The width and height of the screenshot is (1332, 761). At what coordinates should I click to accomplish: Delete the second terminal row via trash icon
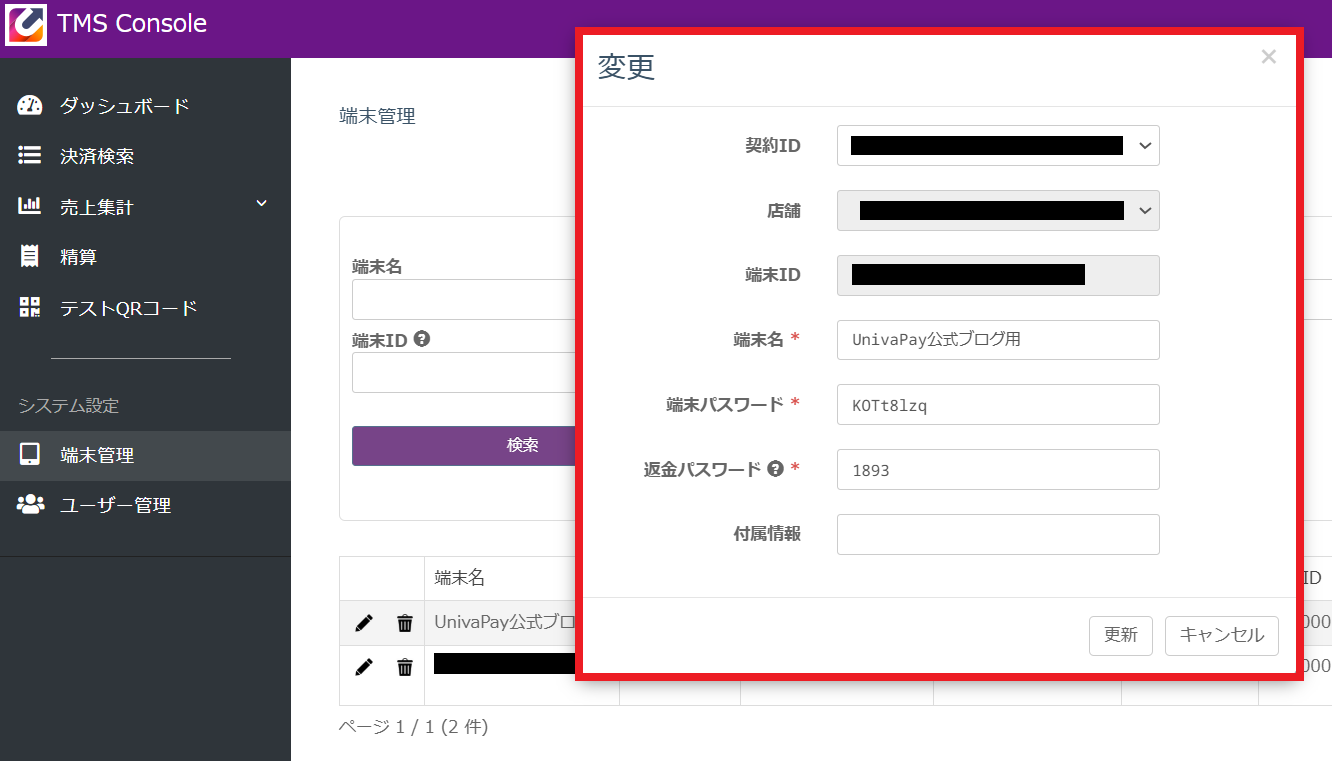[405, 667]
